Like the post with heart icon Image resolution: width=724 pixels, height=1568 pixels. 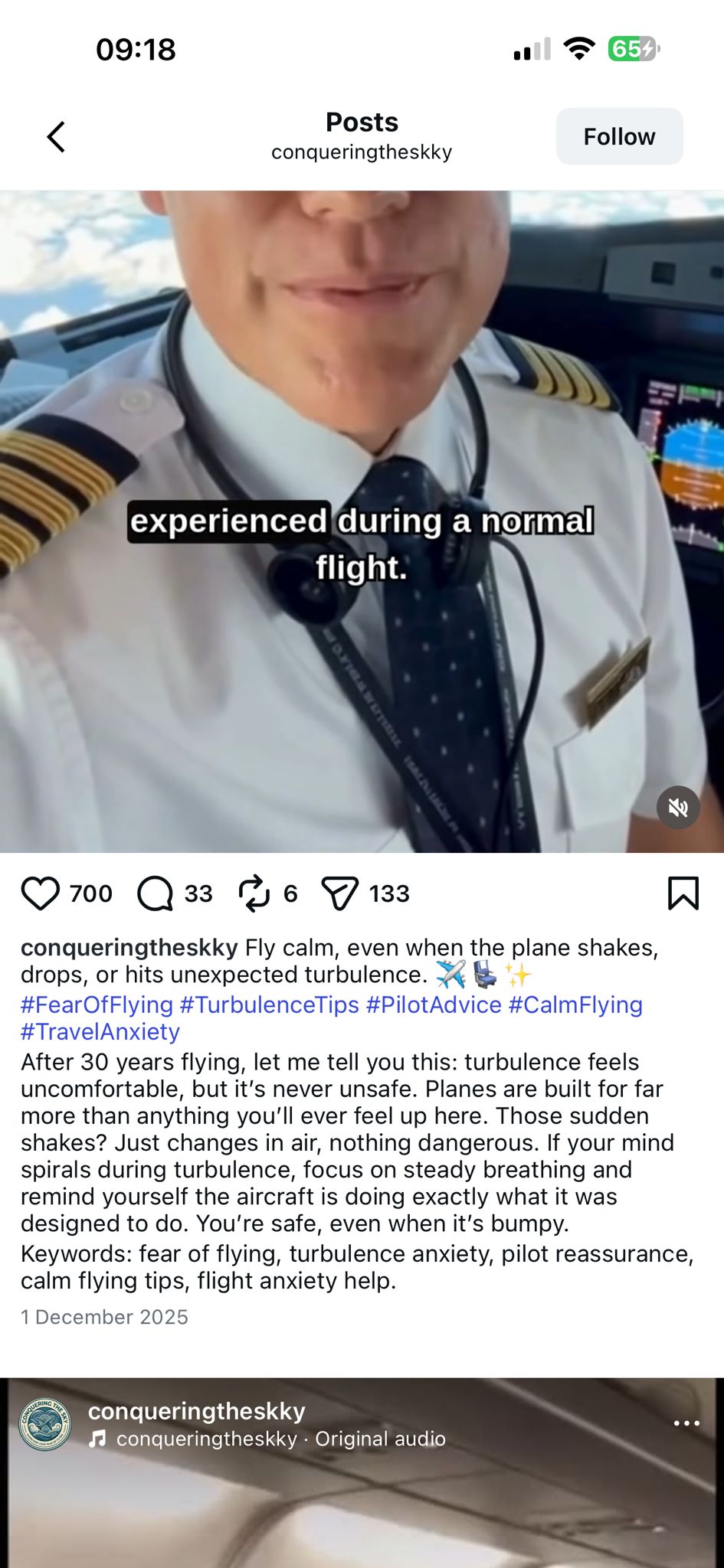coord(40,893)
